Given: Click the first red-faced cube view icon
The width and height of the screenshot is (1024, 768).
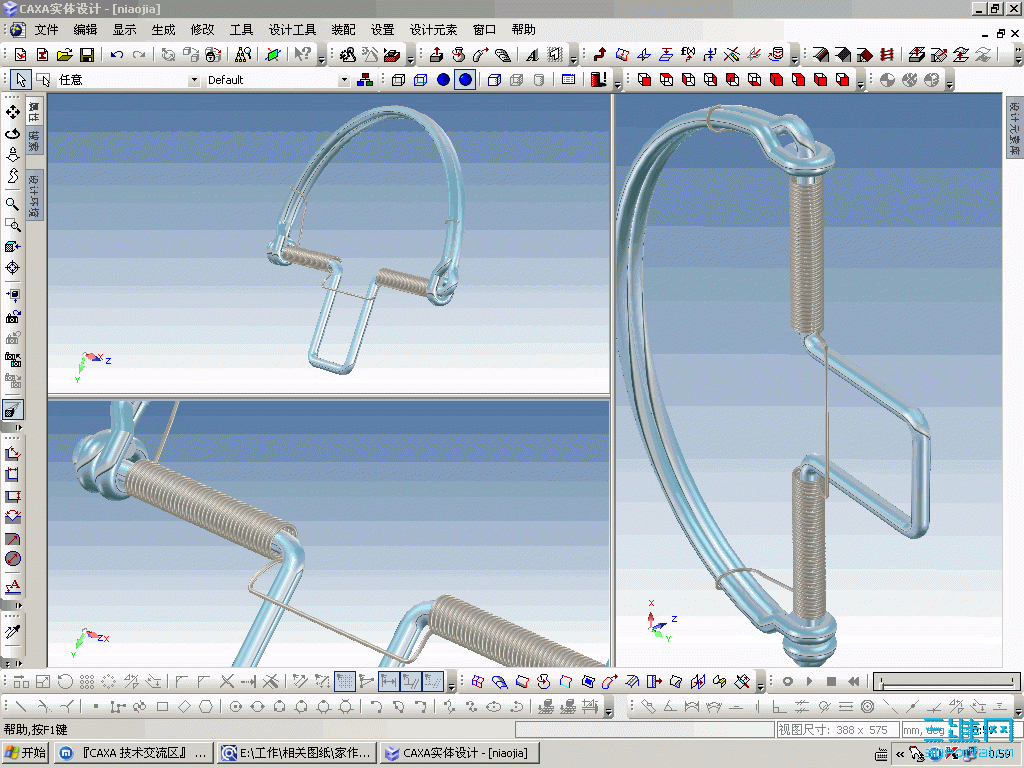Looking at the screenshot, I should pos(645,80).
